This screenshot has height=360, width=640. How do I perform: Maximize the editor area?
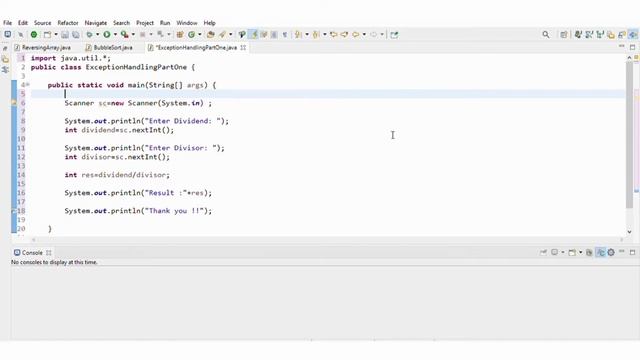[632, 47]
